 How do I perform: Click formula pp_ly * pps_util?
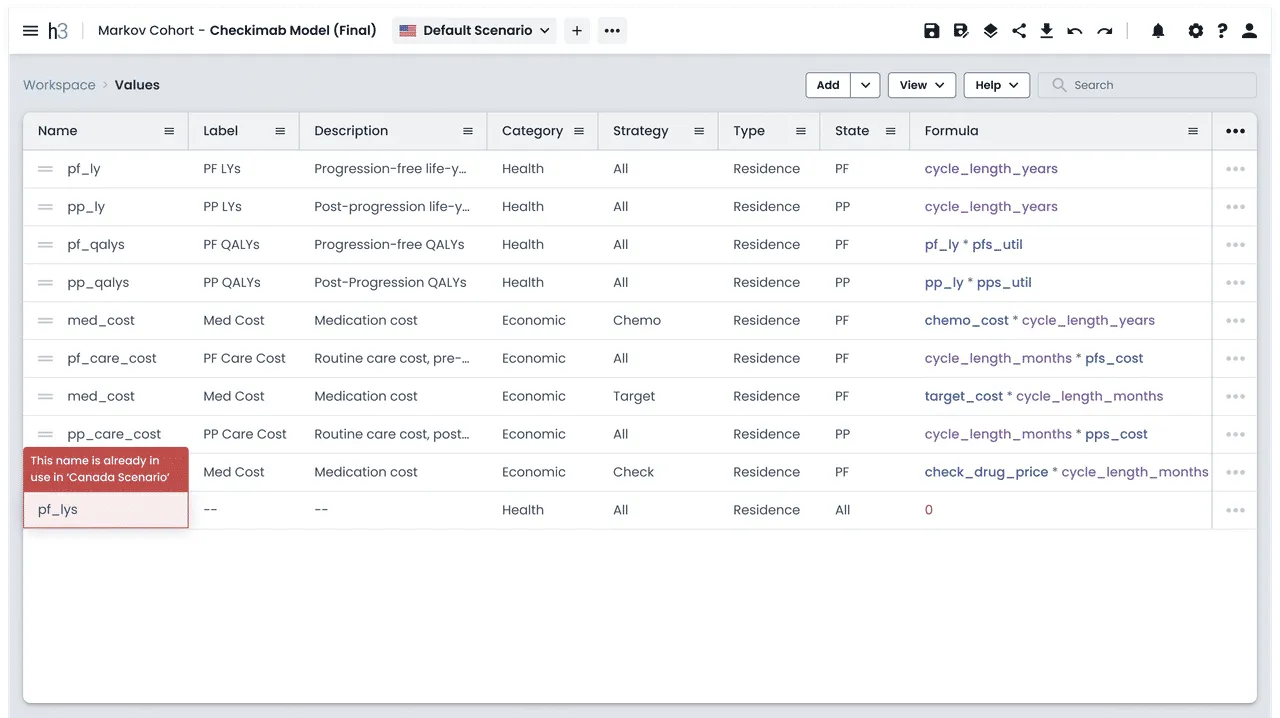[978, 283]
